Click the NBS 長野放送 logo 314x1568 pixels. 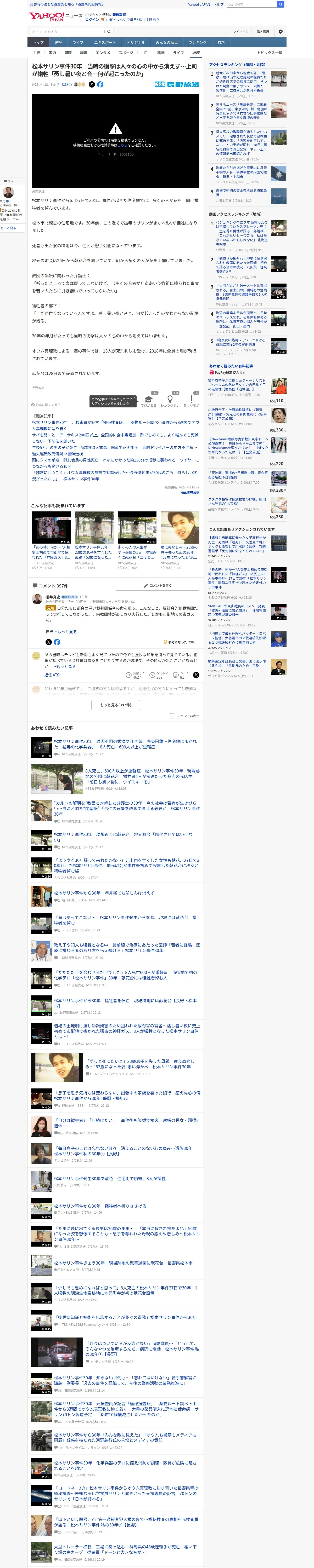pos(177,85)
